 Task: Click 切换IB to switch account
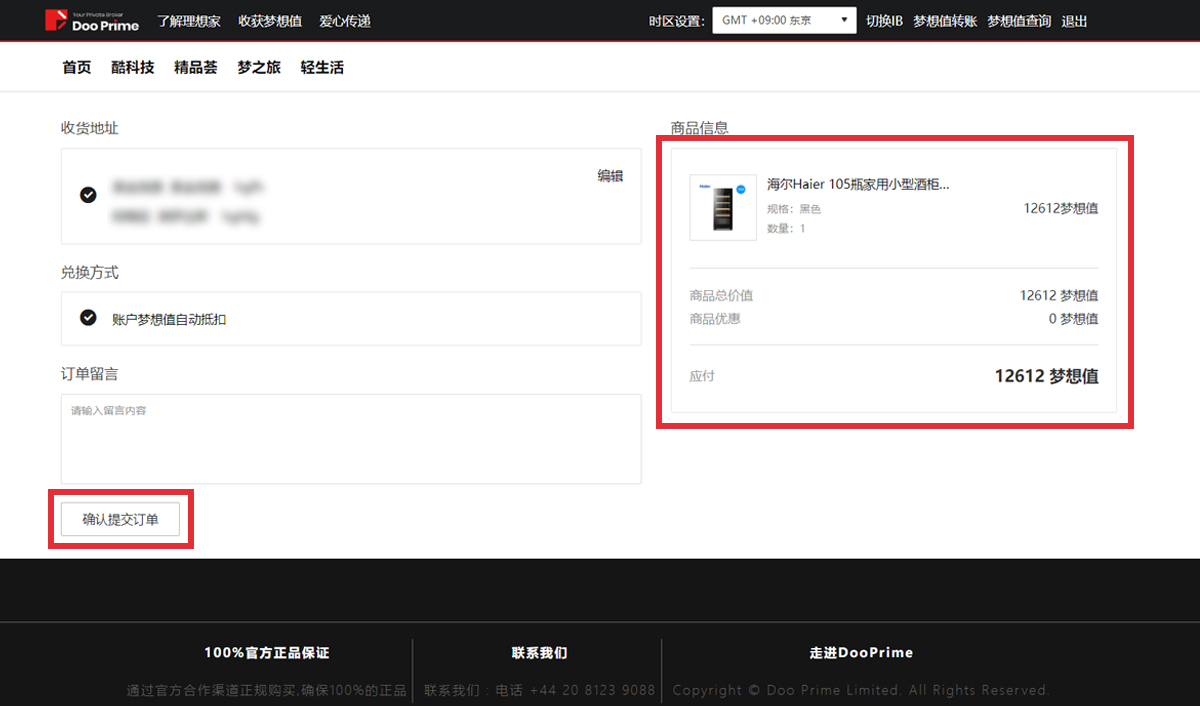884,21
